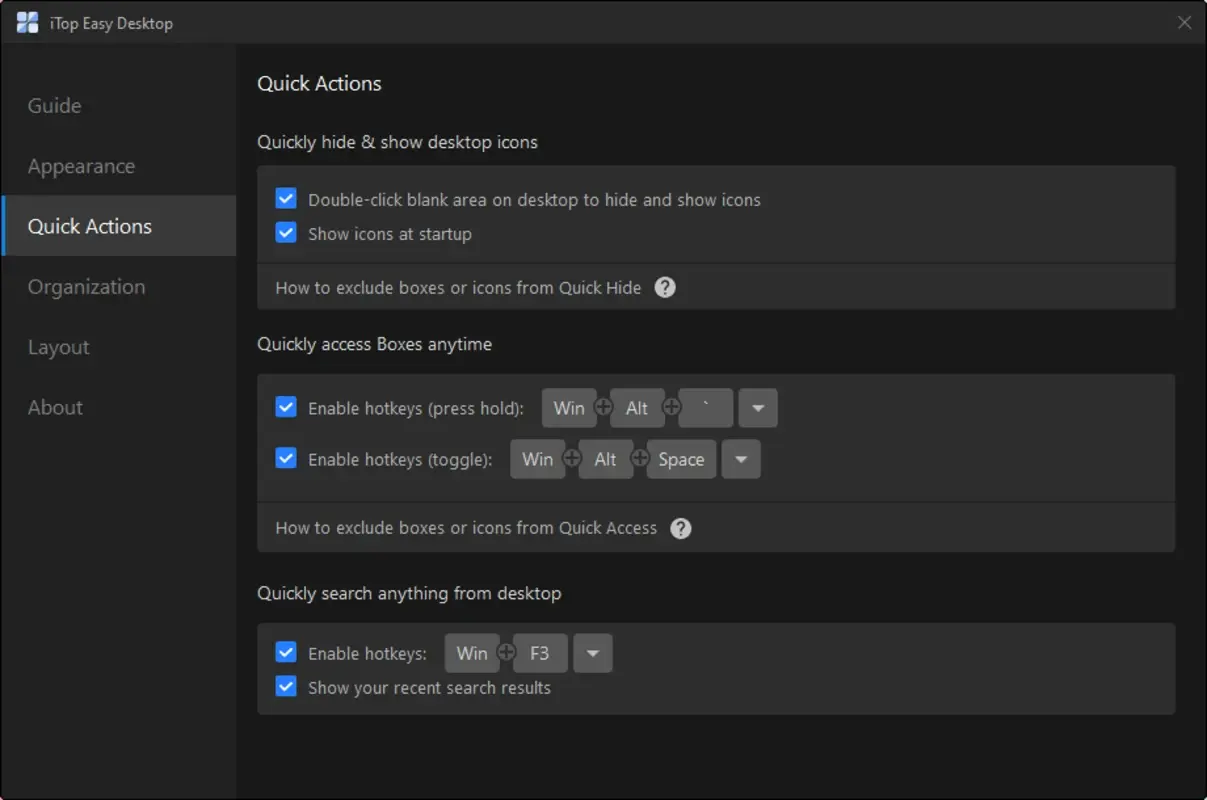Select the Alt key in press-hold hotkey combo
The image size is (1207, 800).
[637, 408]
